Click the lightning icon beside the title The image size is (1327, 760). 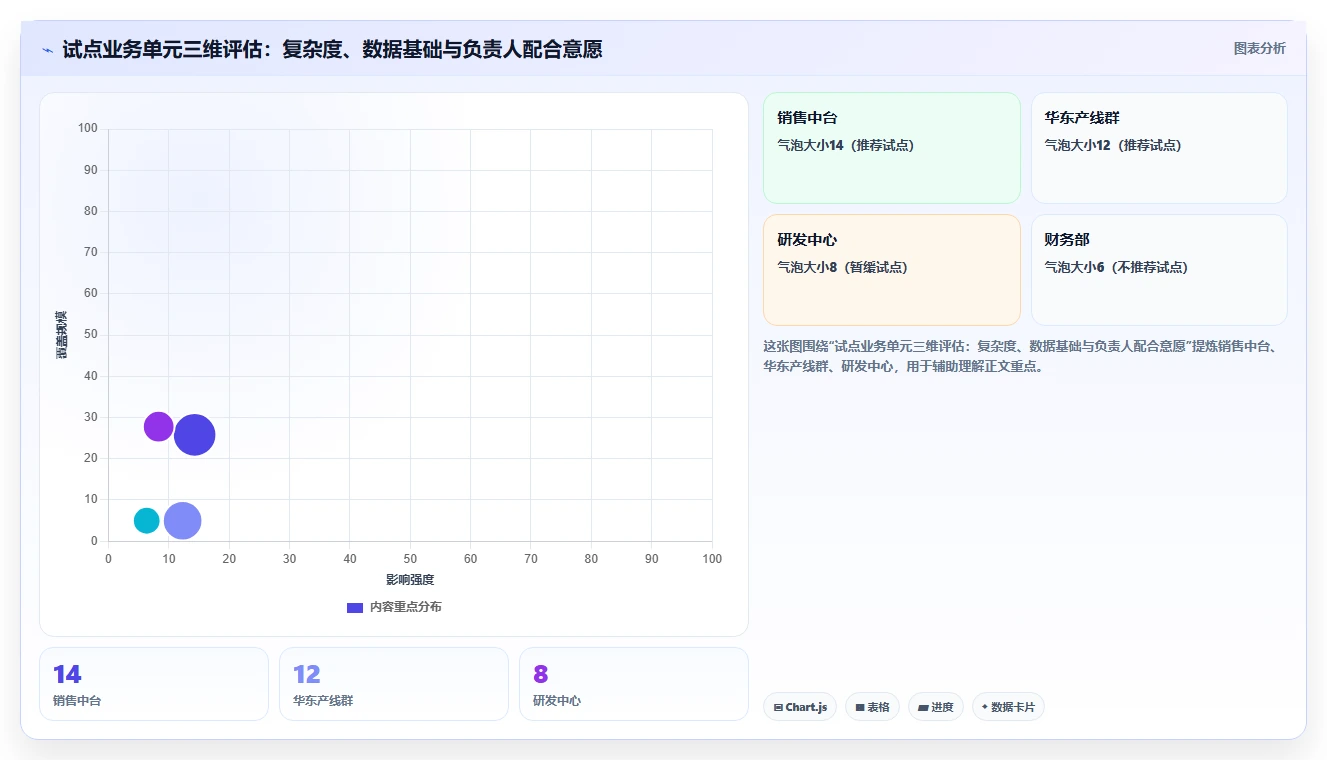pos(48,50)
